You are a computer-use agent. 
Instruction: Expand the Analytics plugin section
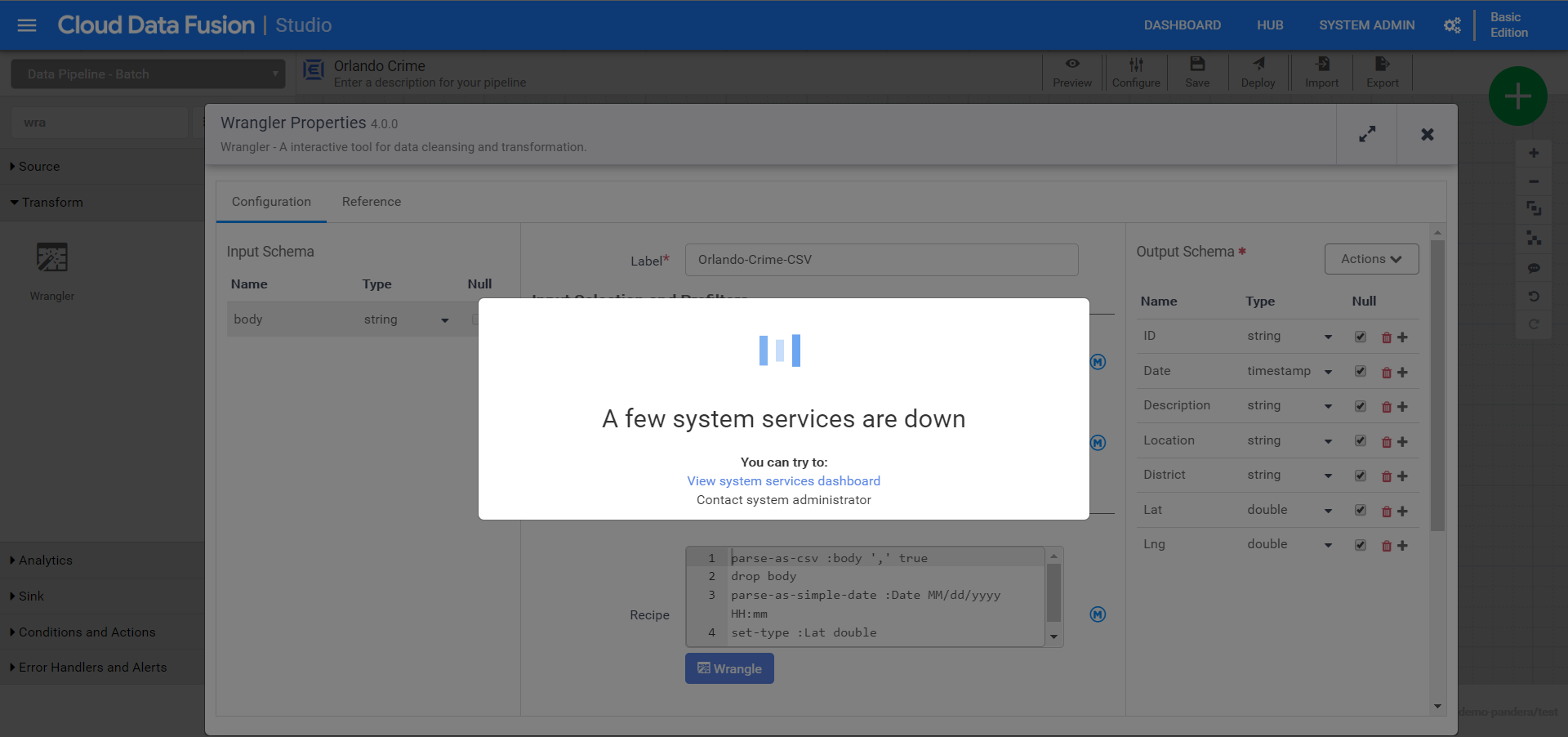(x=46, y=561)
